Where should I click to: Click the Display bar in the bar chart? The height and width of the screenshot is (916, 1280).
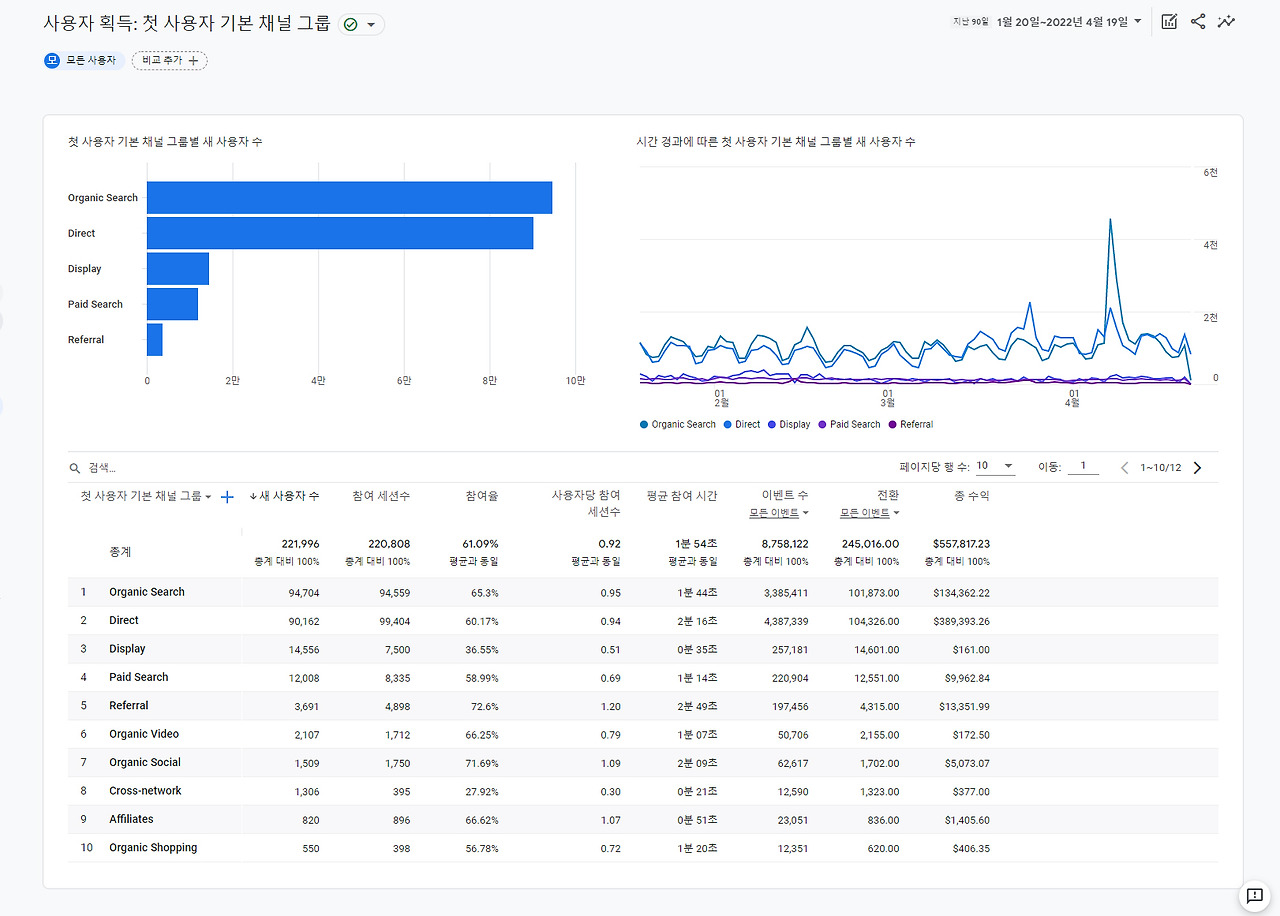[178, 269]
